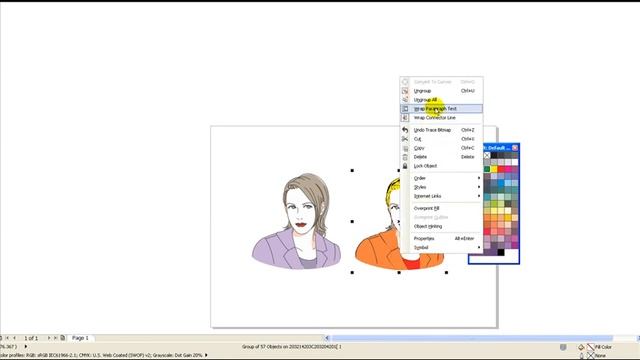The image size is (640, 360).
Task: Click the Wrap Connector Line icon
Action: (405, 118)
